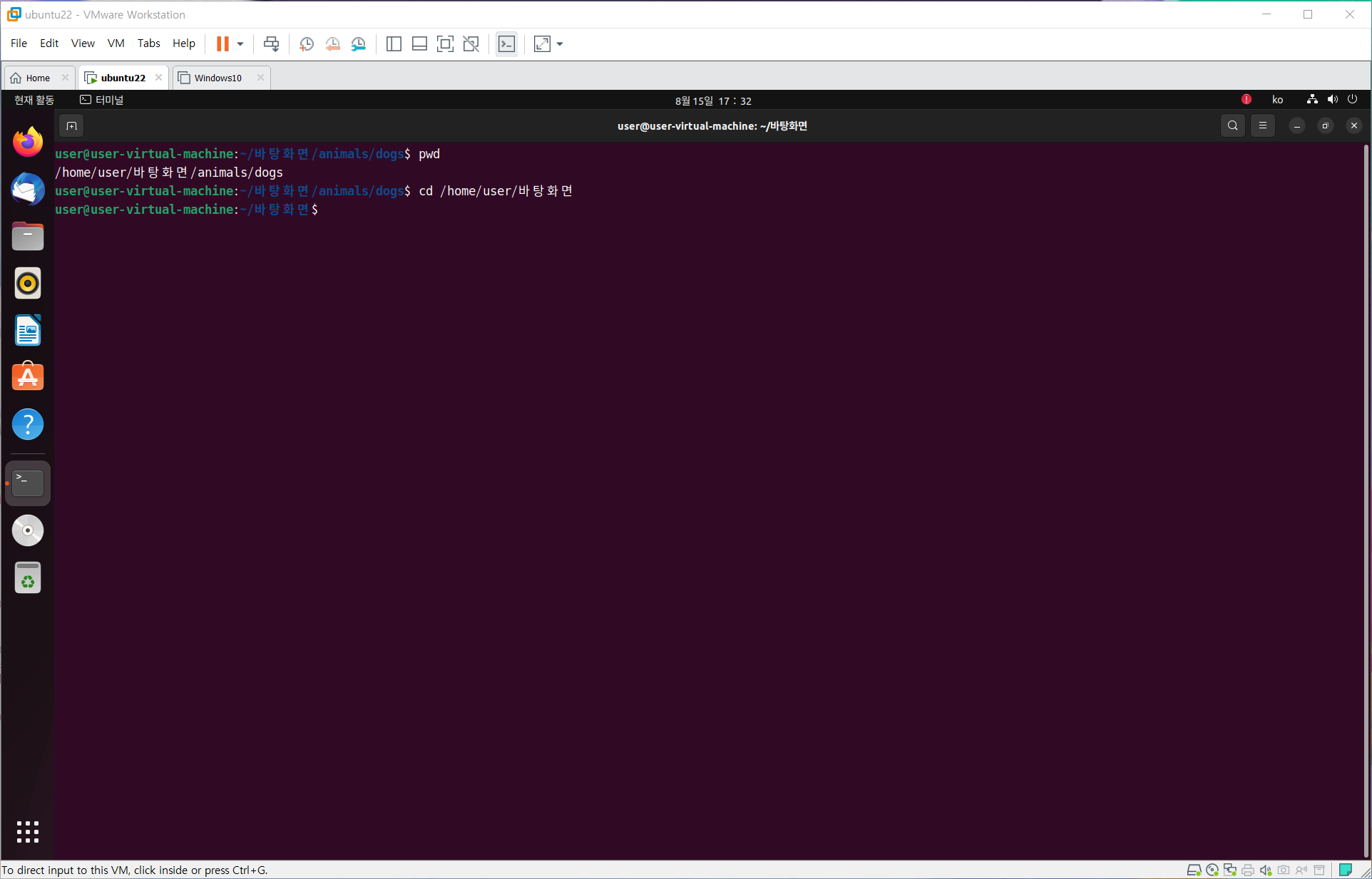Expand the pause button dropdown arrow

[240, 43]
